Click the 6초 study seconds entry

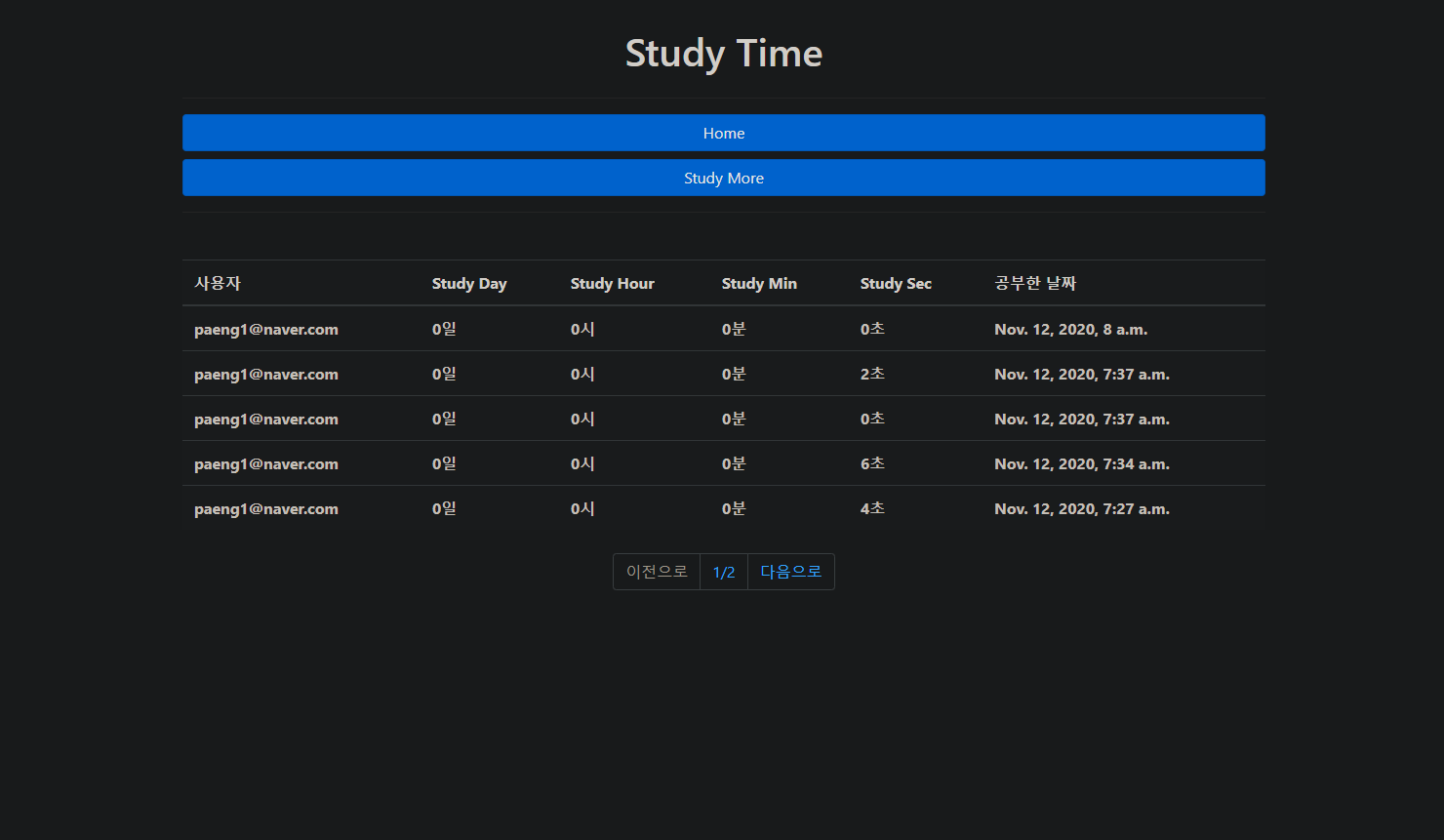coord(872,463)
